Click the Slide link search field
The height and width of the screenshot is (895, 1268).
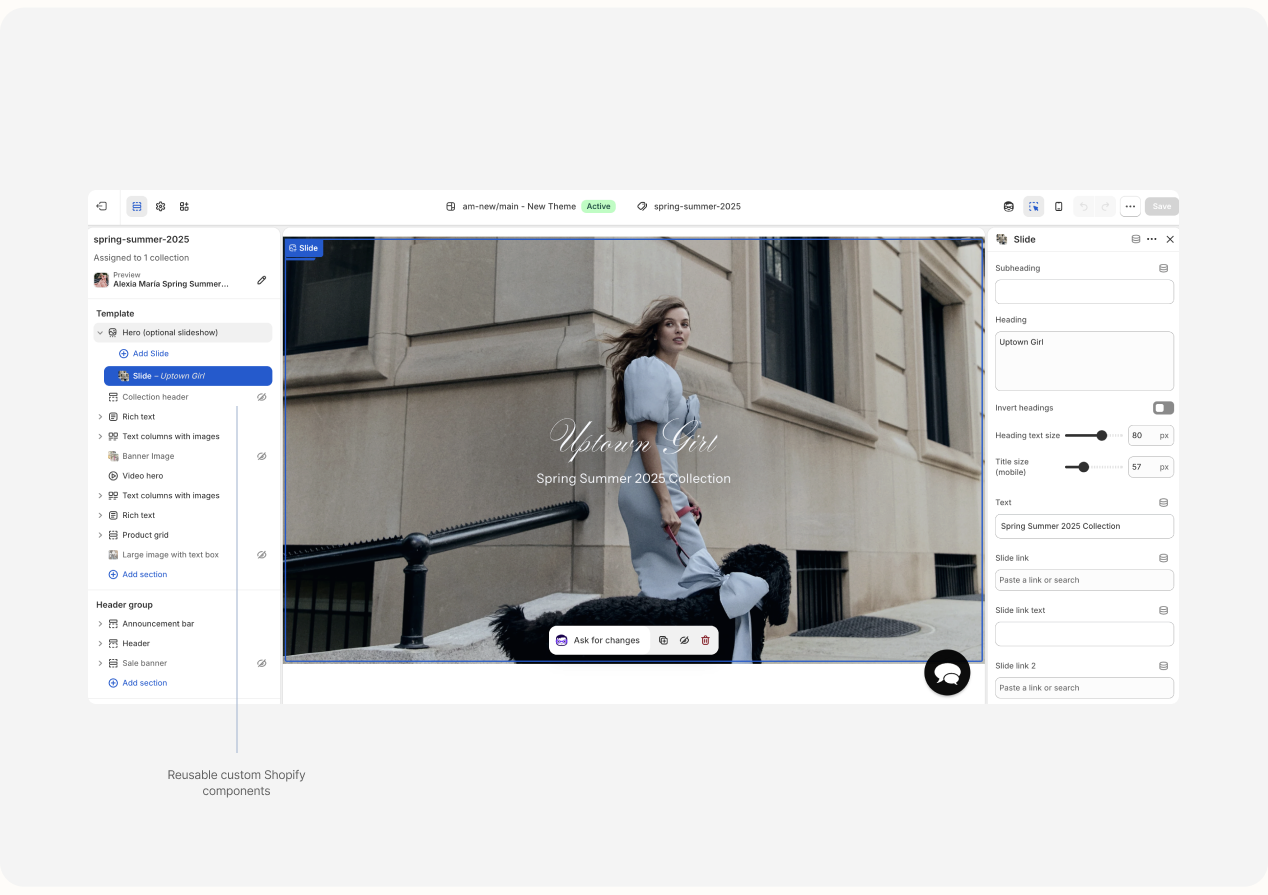point(1084,580)
